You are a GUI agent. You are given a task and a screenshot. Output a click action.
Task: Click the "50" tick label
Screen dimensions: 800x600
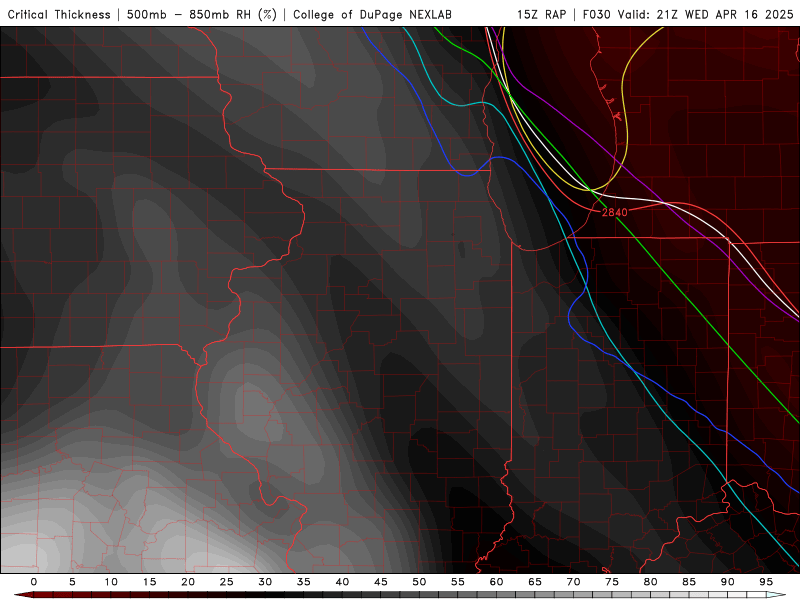[x=419, y=582]
